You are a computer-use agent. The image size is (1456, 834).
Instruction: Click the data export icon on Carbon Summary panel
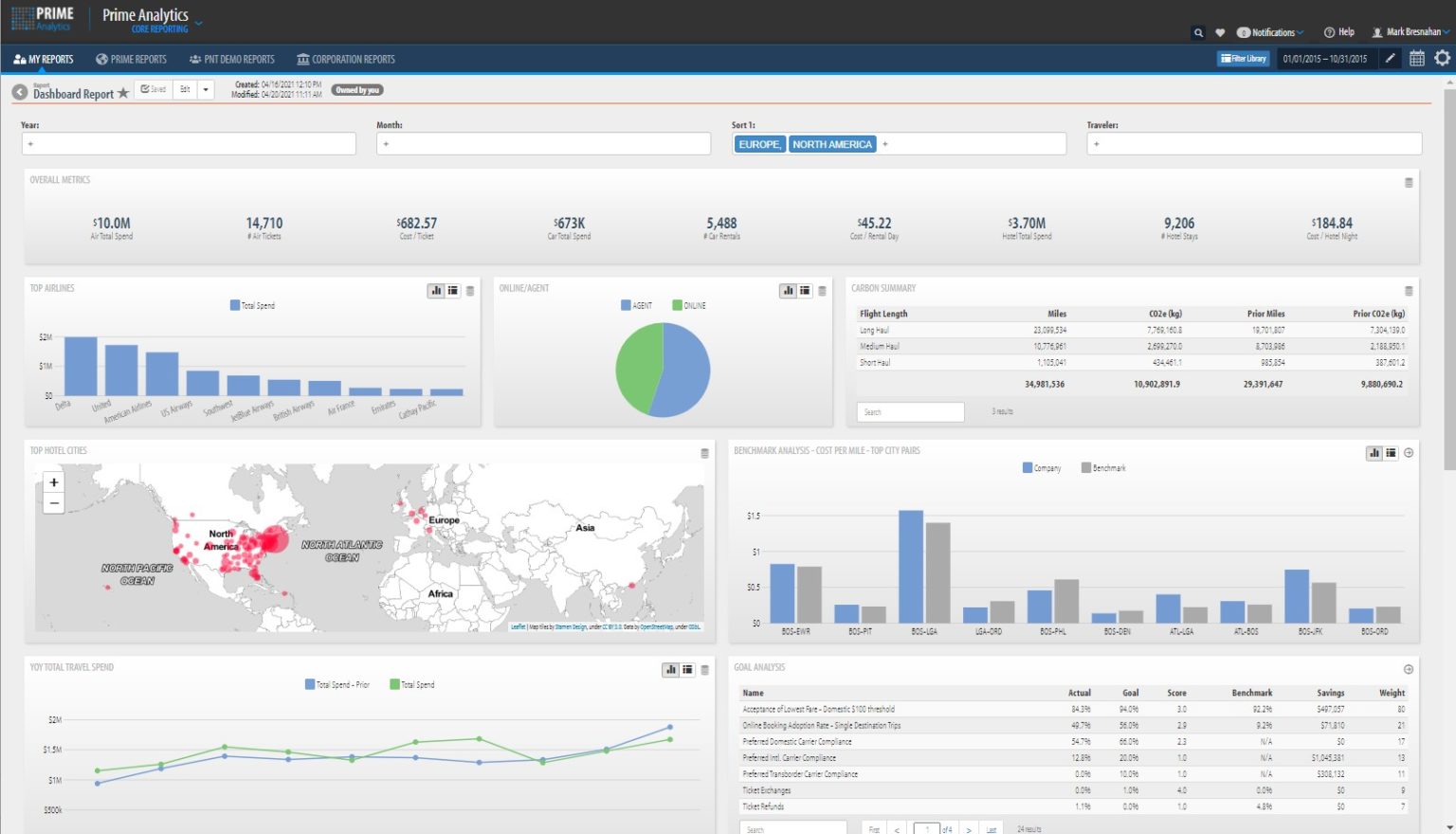[1410, 289]
